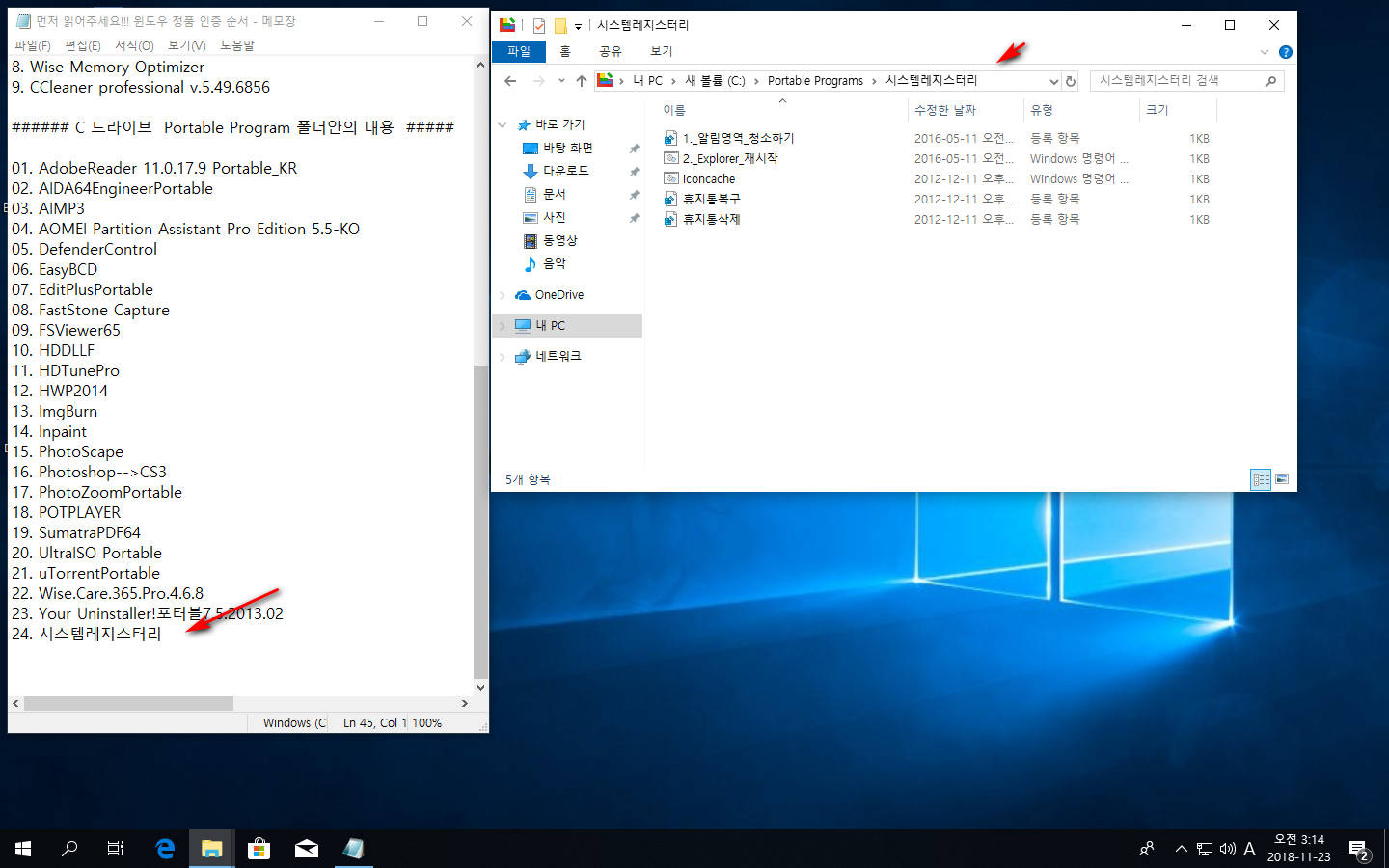Open Explorer help question mark icon

1285,52
